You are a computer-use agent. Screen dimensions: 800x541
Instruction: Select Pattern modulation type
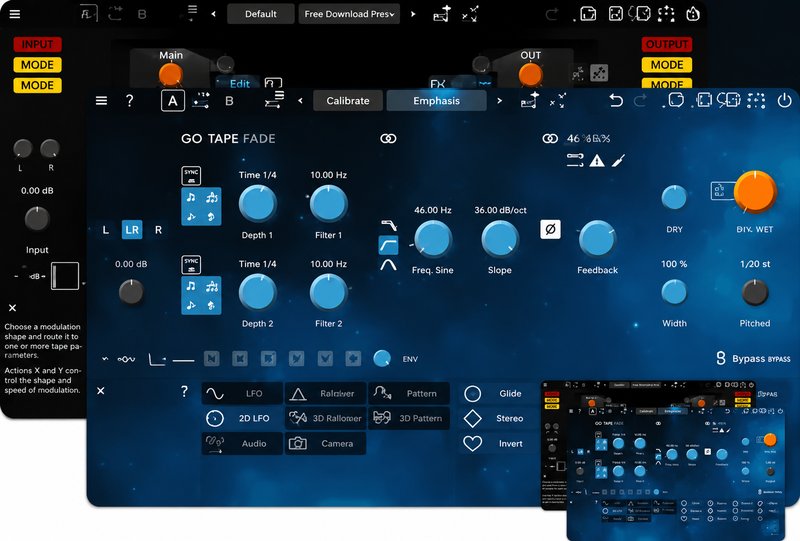(x=409, y=394)
